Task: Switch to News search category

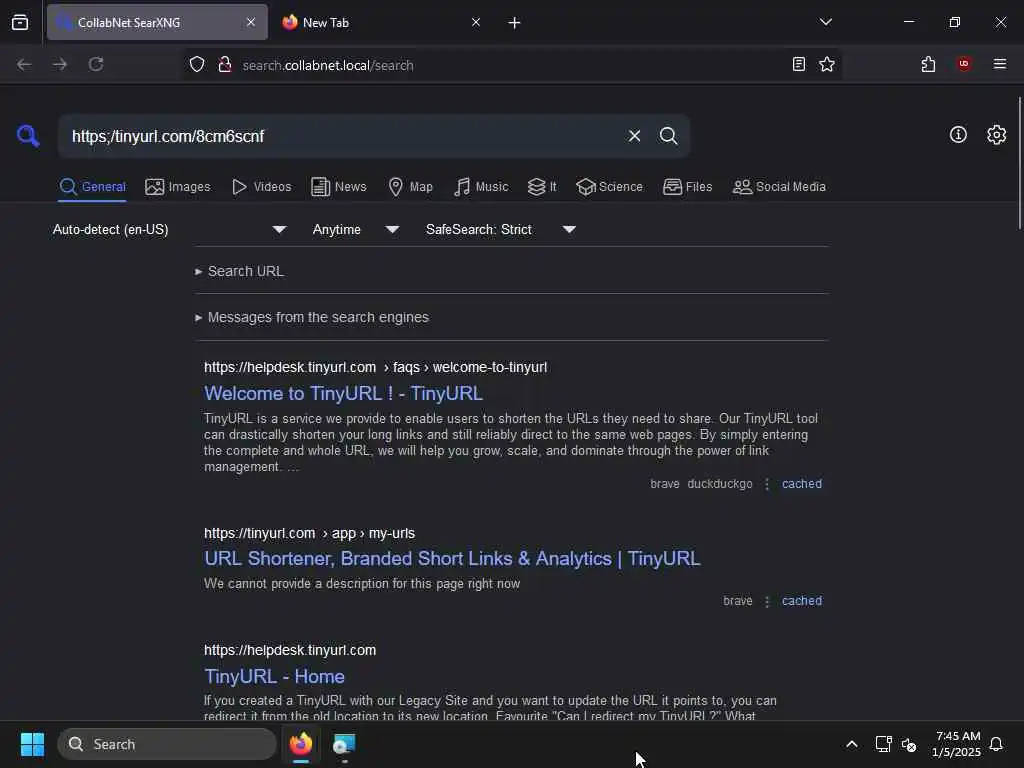Action: (338, 187)
